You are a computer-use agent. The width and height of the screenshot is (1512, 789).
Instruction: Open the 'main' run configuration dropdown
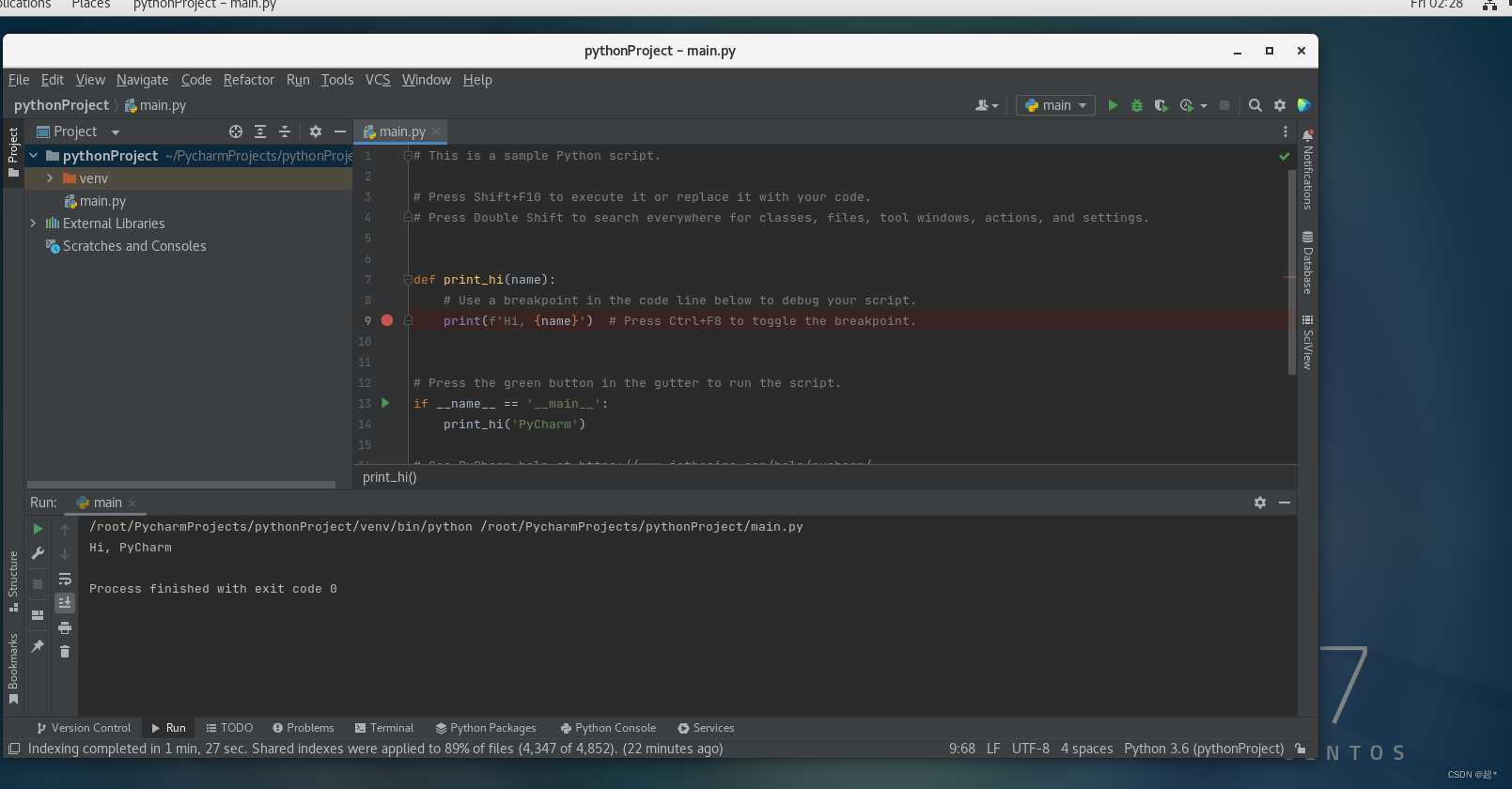tap(1056, 105)
